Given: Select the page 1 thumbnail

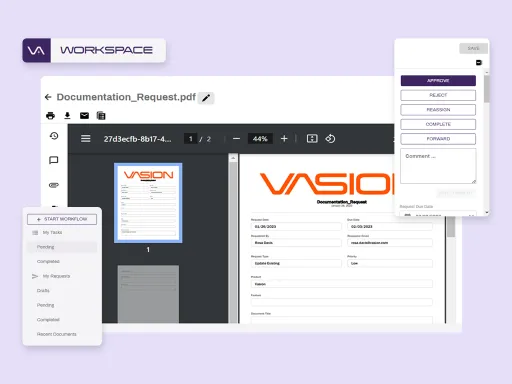Looking at the screenshot, I should click(148, 203).
